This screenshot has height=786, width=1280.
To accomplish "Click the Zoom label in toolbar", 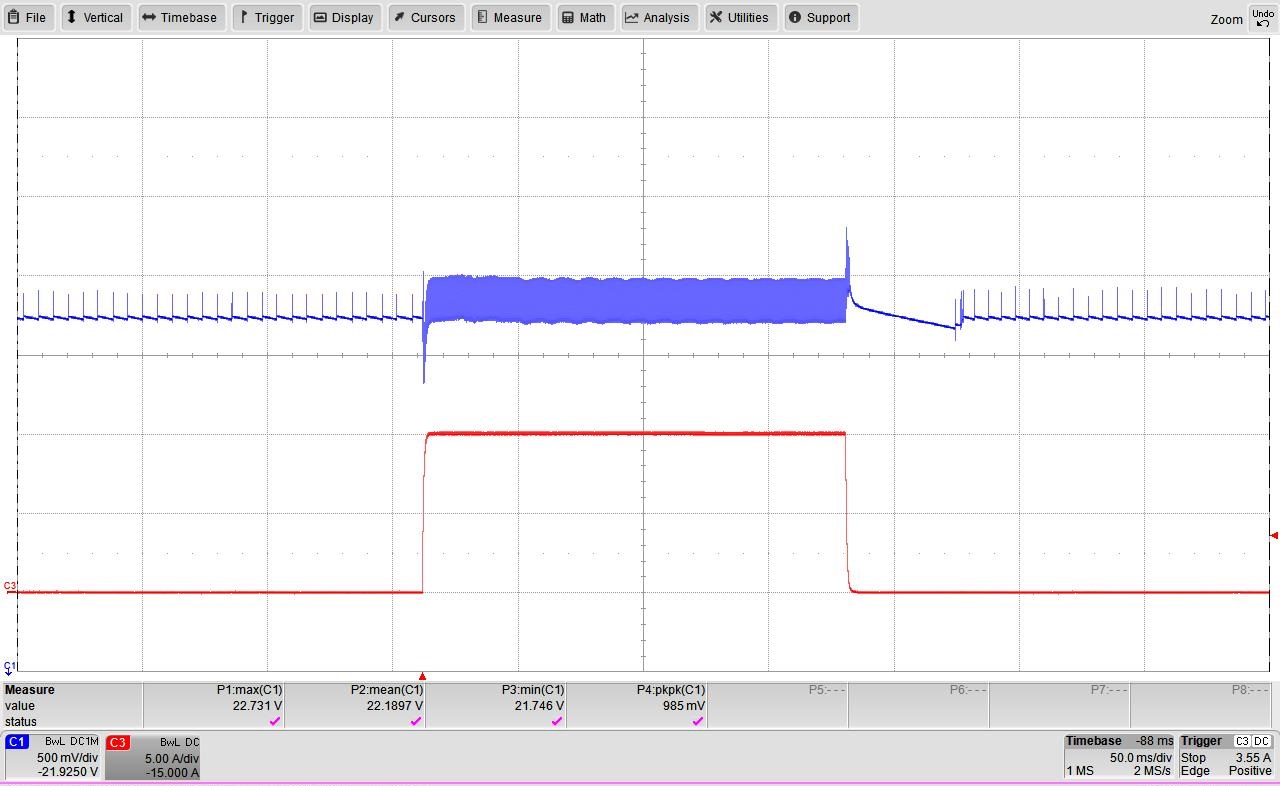I will 1226,19.
